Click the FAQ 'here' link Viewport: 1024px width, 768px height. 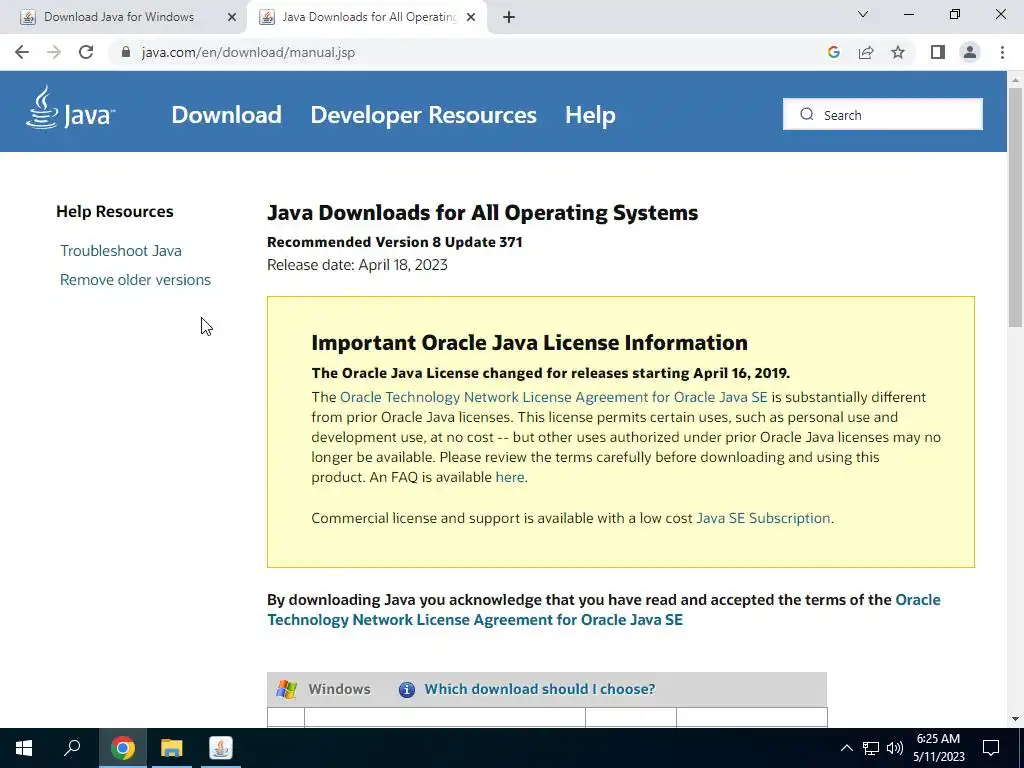point(509,477)
